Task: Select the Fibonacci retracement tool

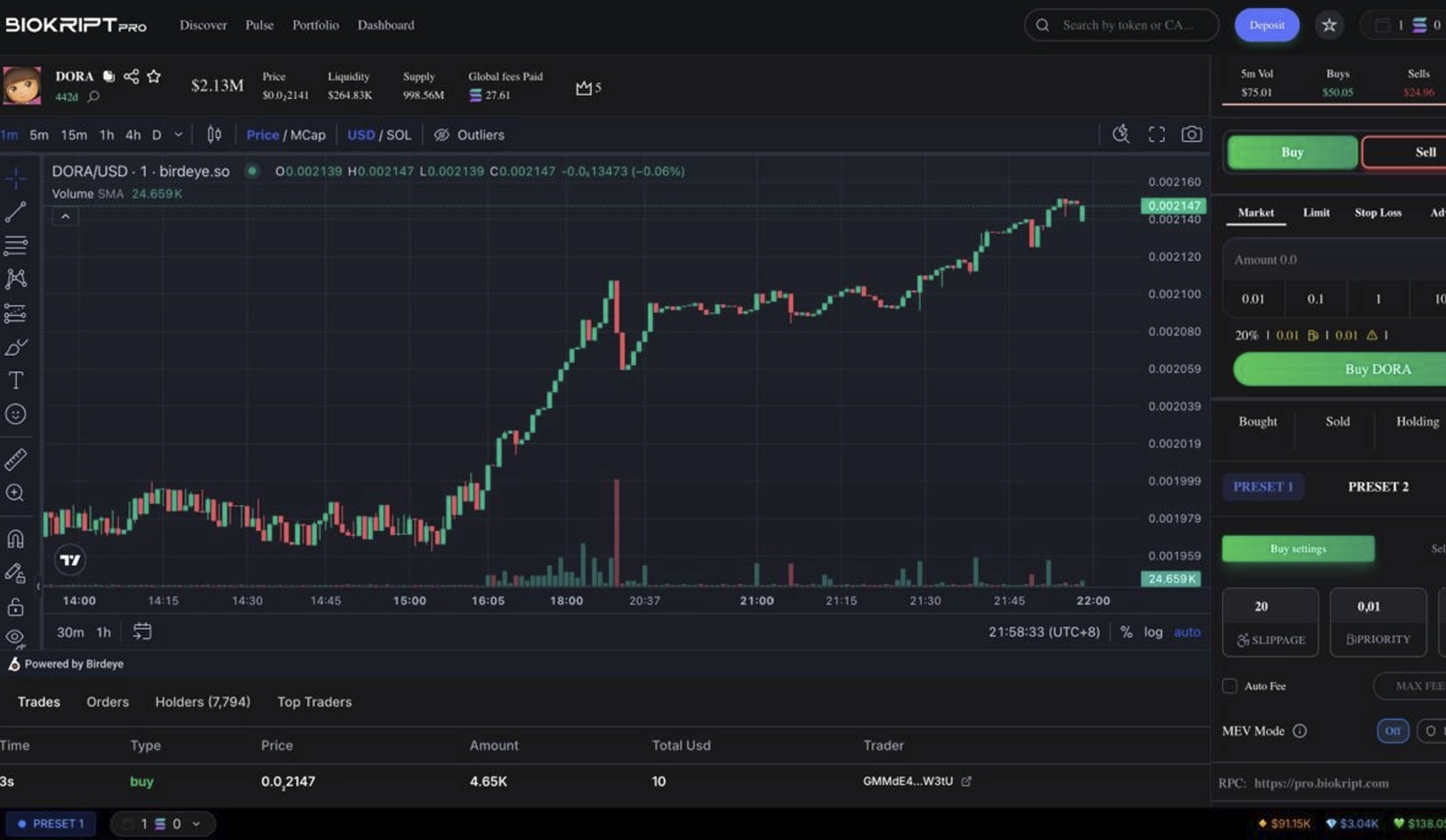Action: (15, 246)
